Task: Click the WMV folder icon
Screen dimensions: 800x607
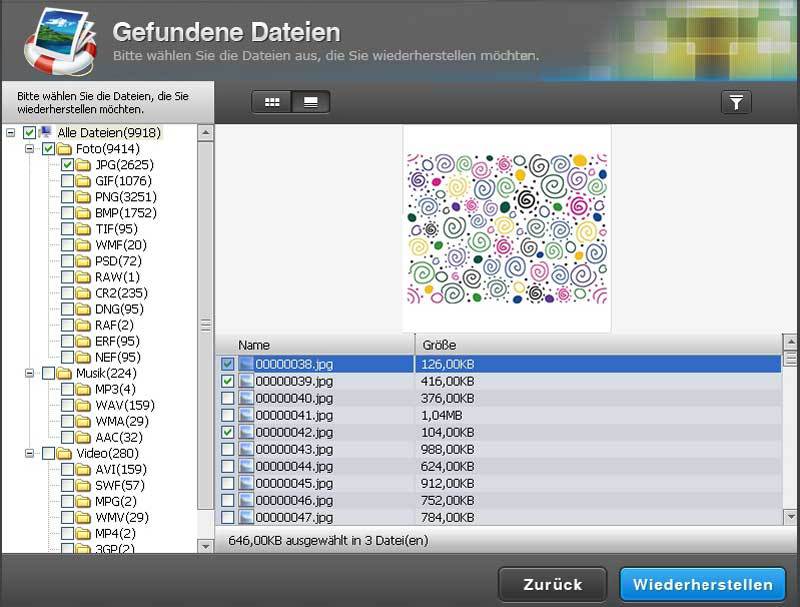Action: pos(83,518)
